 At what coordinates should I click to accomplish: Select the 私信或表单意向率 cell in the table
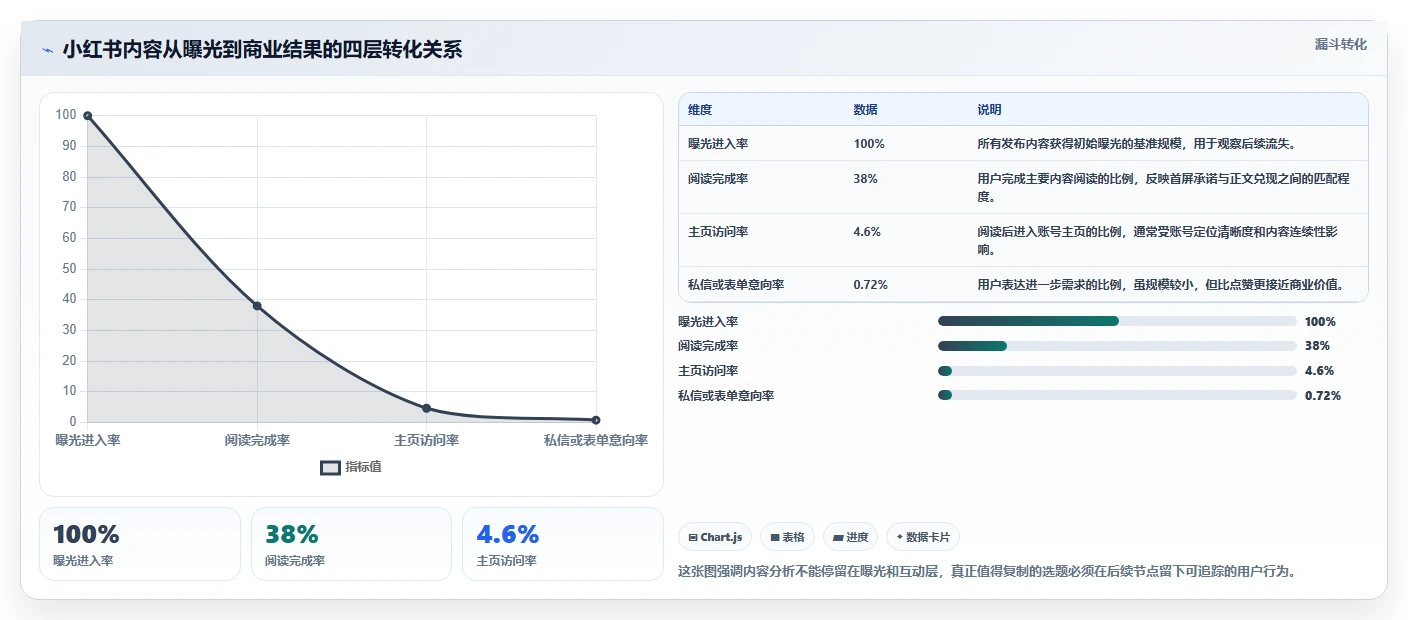tap(736, 284)
